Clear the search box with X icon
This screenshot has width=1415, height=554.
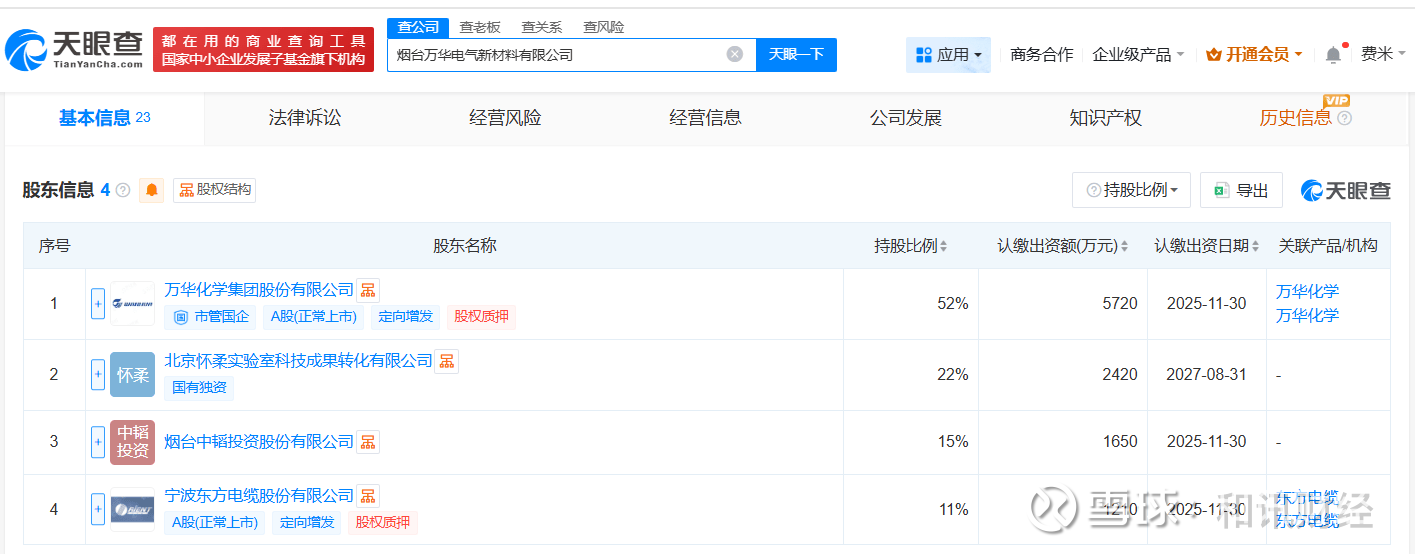click(735, 54)
